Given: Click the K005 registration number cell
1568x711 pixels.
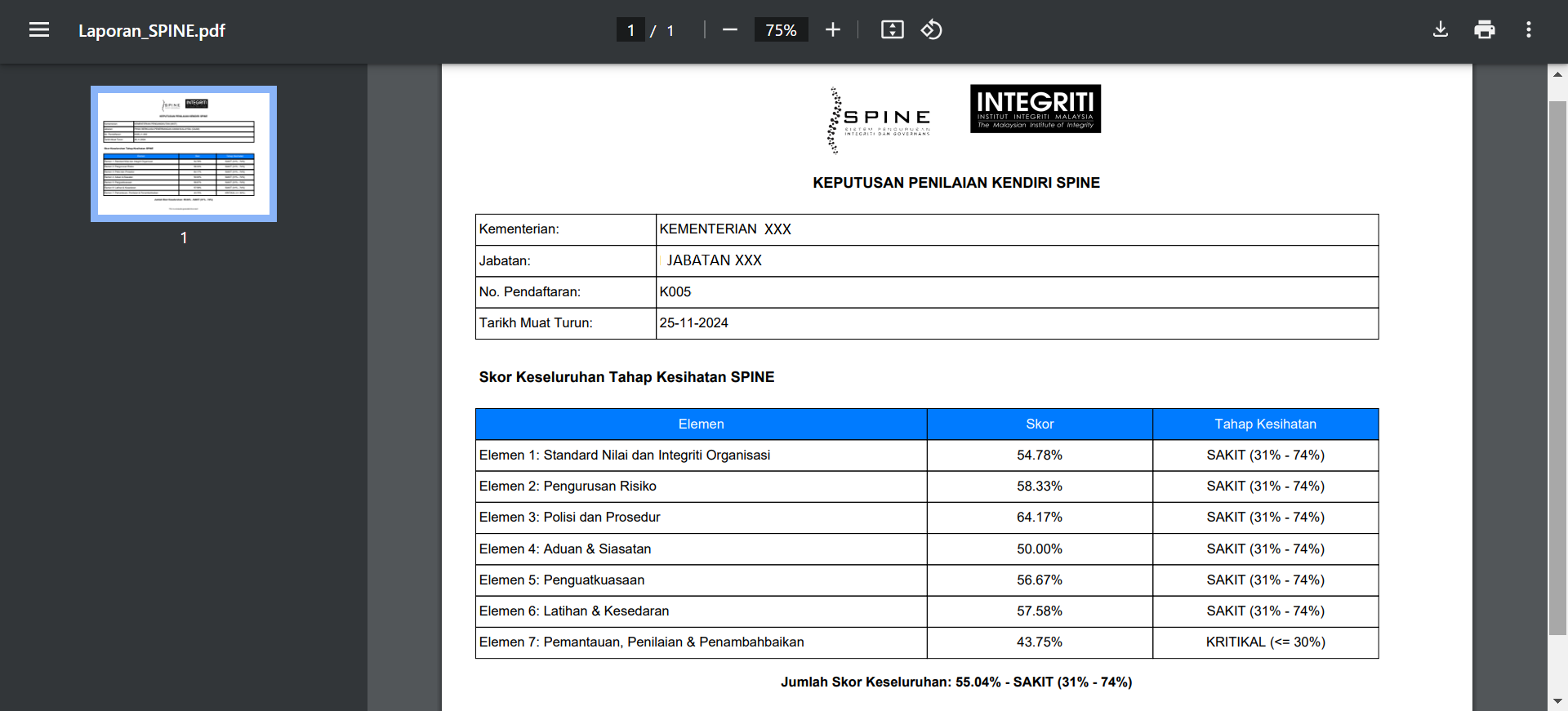Looking at the screenshot, I should [675, 292].
